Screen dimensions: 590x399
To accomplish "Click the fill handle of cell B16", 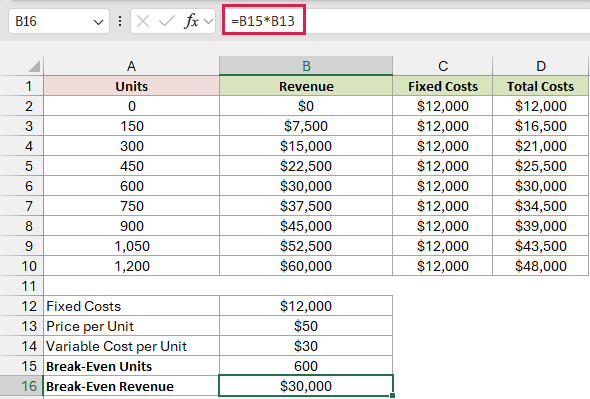I will [392, 395].
